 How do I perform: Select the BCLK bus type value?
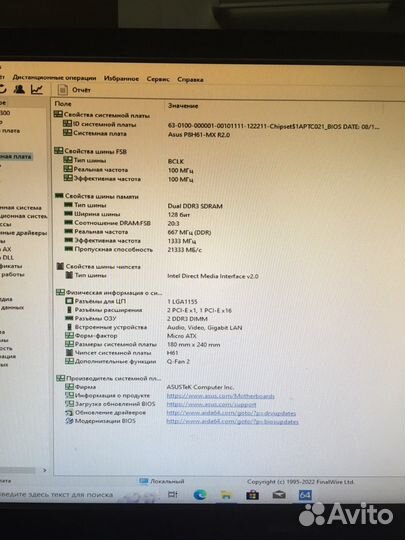pyautogui.click(x=176, y=162)
